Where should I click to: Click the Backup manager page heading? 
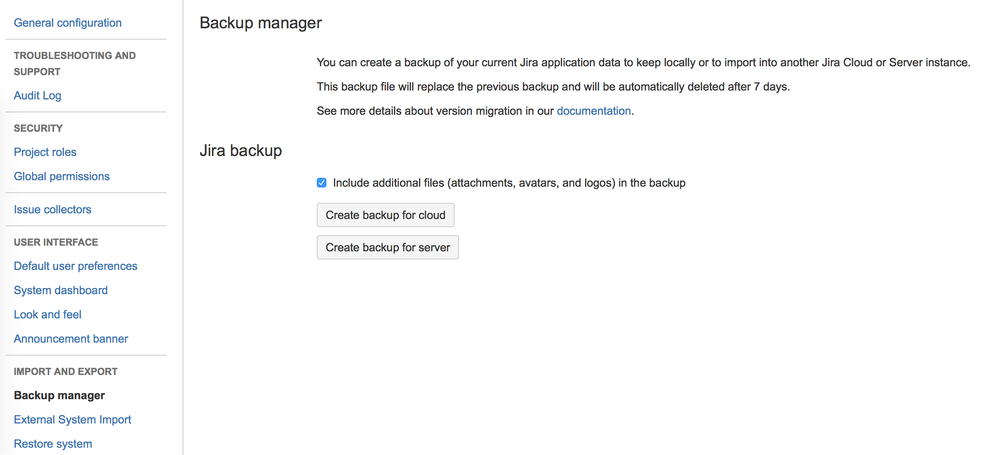(261, 23)
